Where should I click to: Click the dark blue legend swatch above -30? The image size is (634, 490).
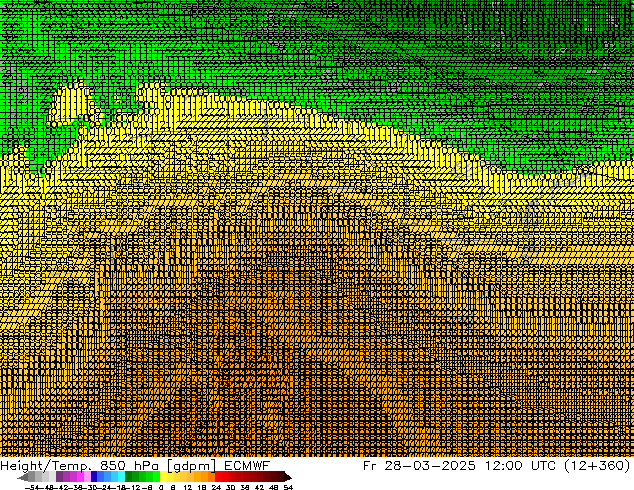pos(94,476)
